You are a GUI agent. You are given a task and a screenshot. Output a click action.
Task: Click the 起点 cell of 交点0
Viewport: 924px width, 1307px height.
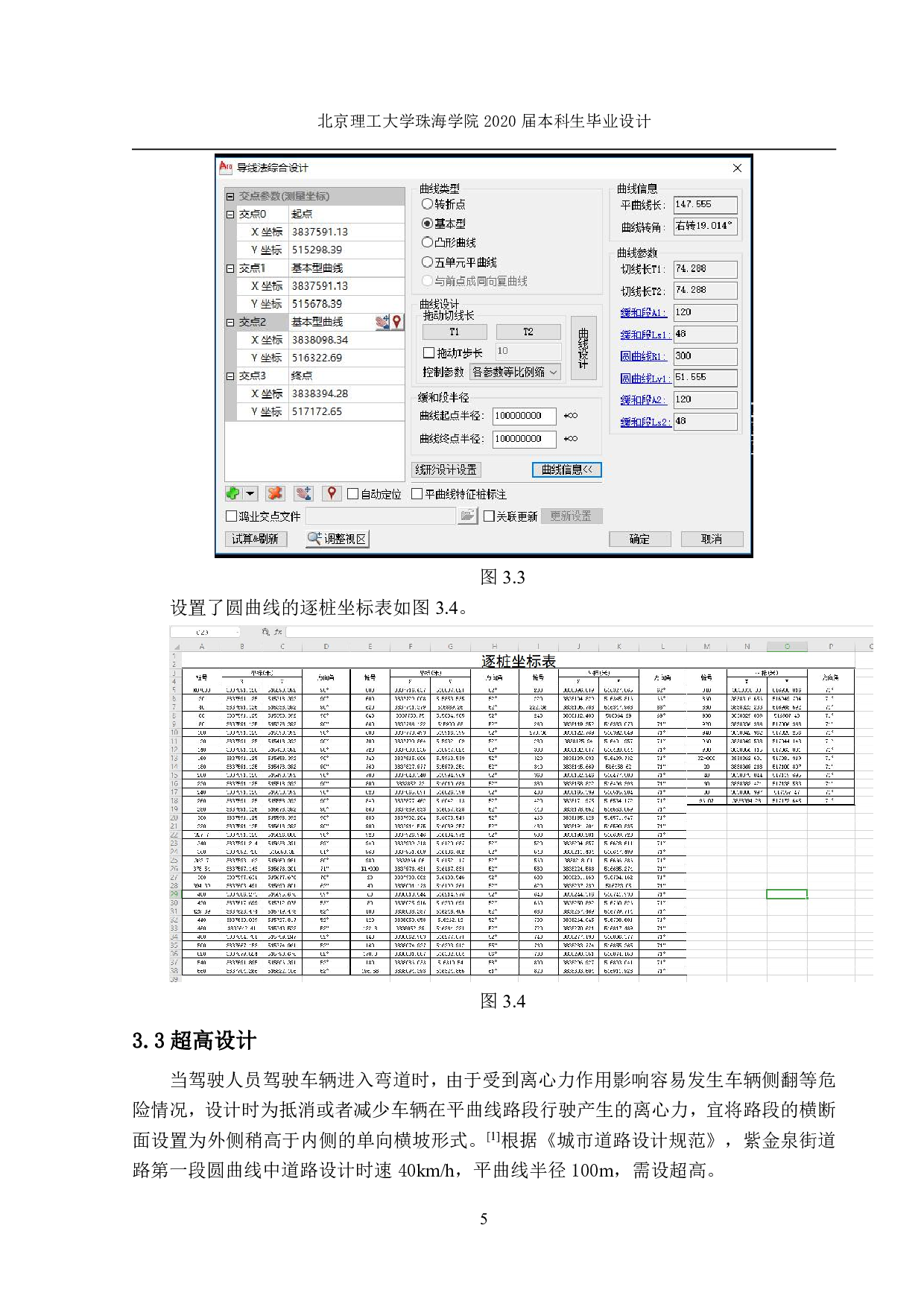point(346,214)
